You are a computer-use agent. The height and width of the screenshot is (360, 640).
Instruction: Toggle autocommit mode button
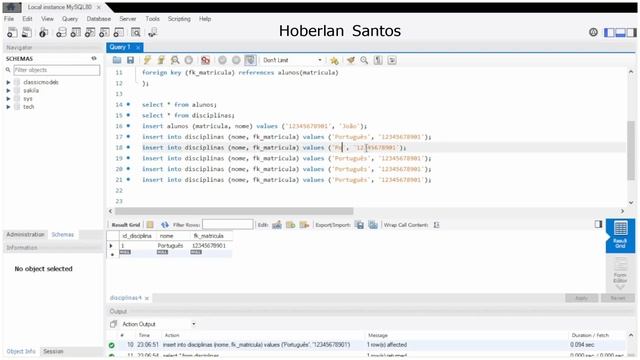point(250,60)
